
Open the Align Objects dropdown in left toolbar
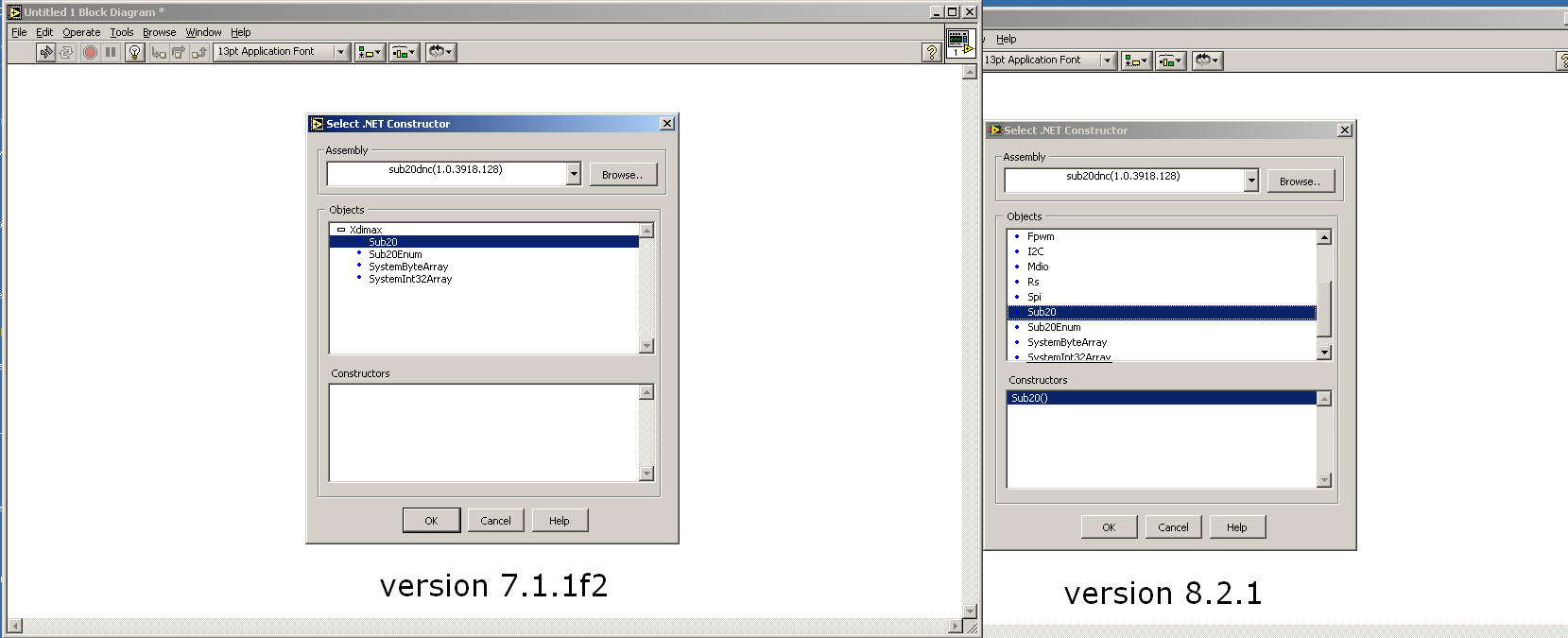click(370, 53)
